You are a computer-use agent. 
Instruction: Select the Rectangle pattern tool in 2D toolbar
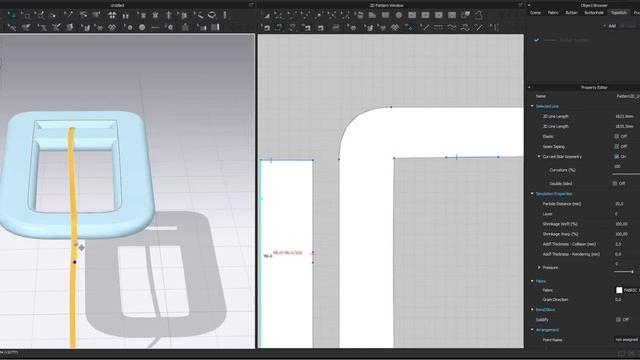tap(385, 15)
